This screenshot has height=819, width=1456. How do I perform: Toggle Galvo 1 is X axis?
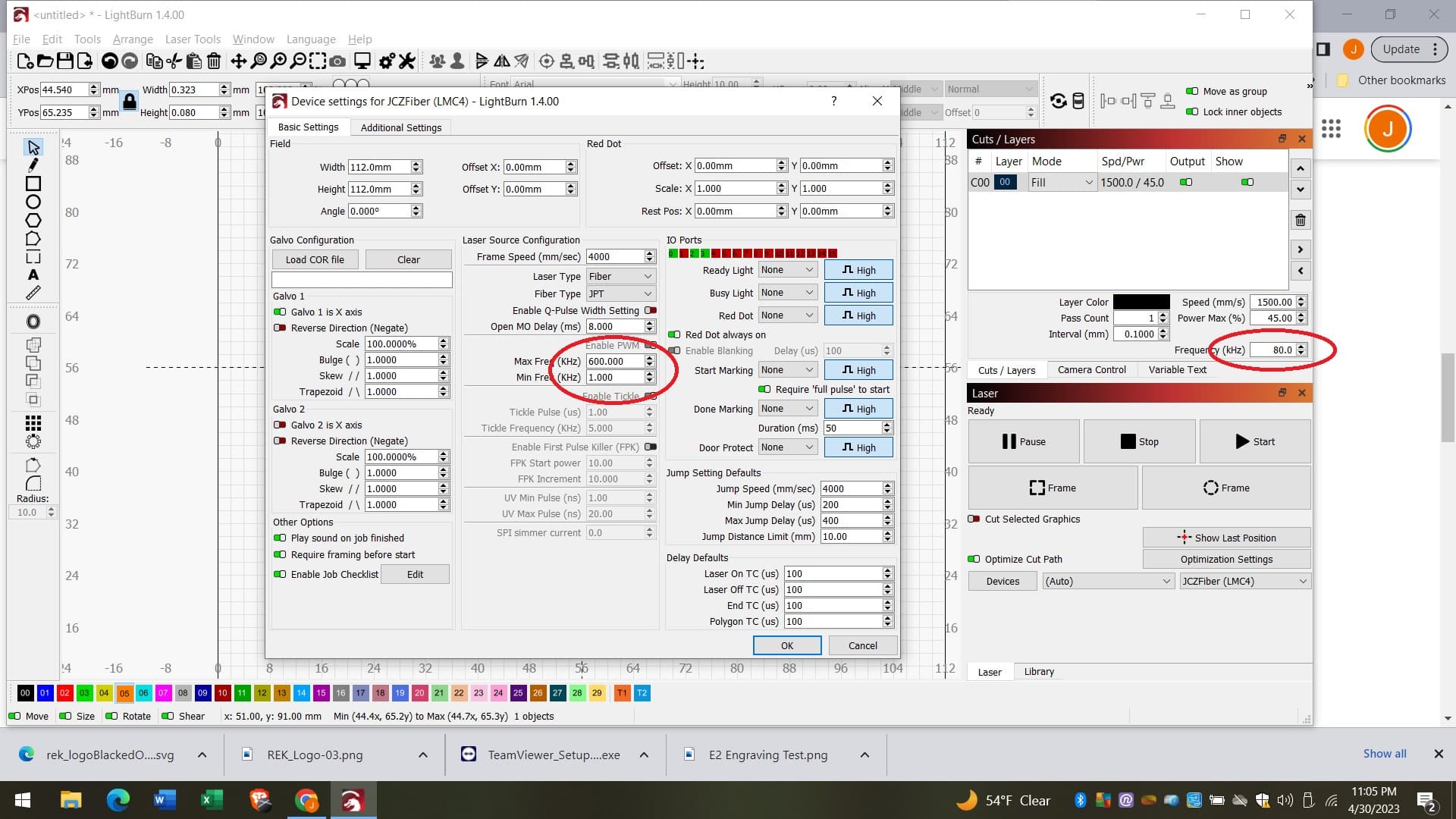280,312
